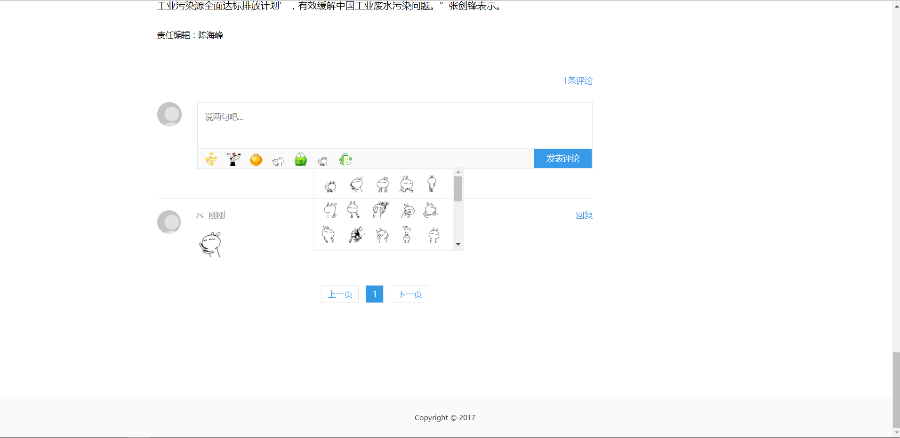Pick the second rabbit sticker in the middle row

353,211
